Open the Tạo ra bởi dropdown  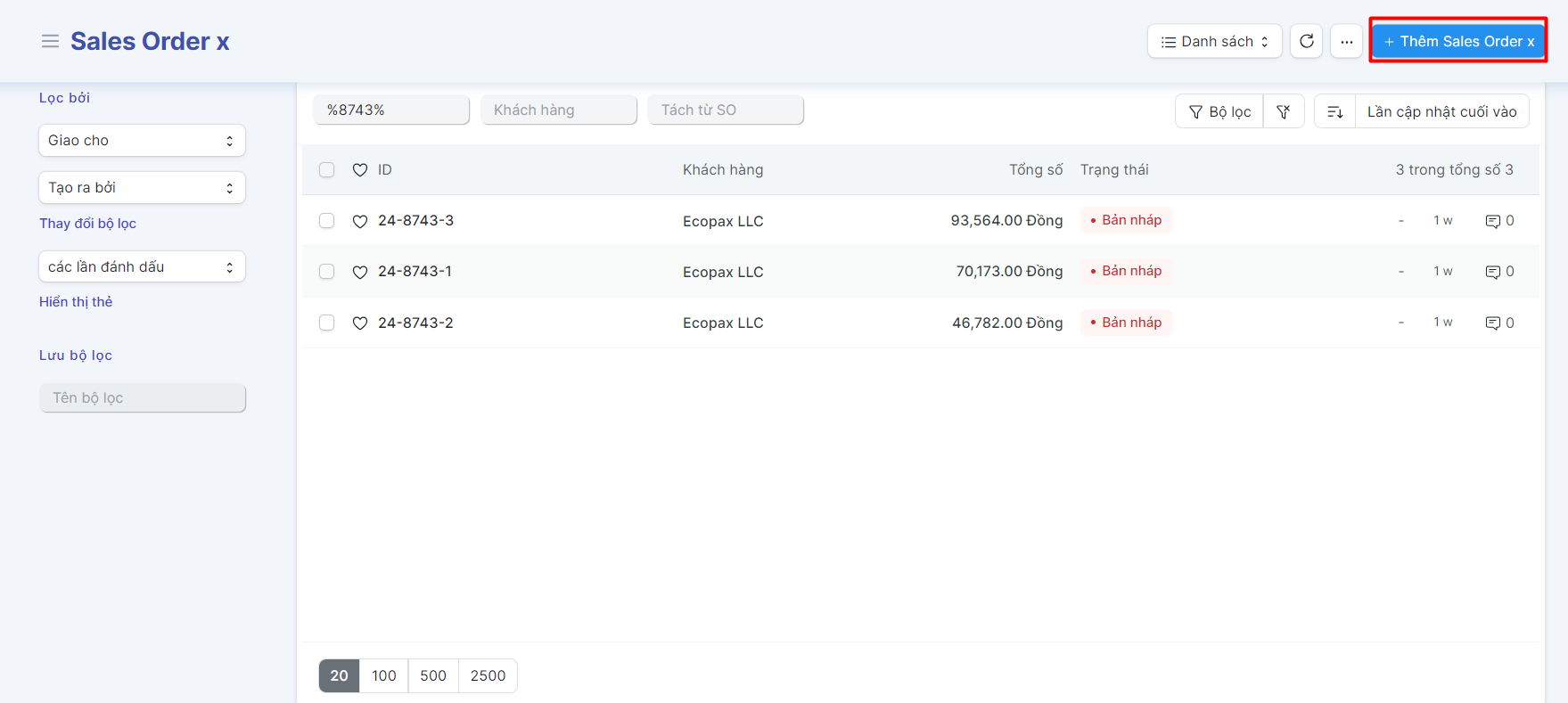click(142, 188)
